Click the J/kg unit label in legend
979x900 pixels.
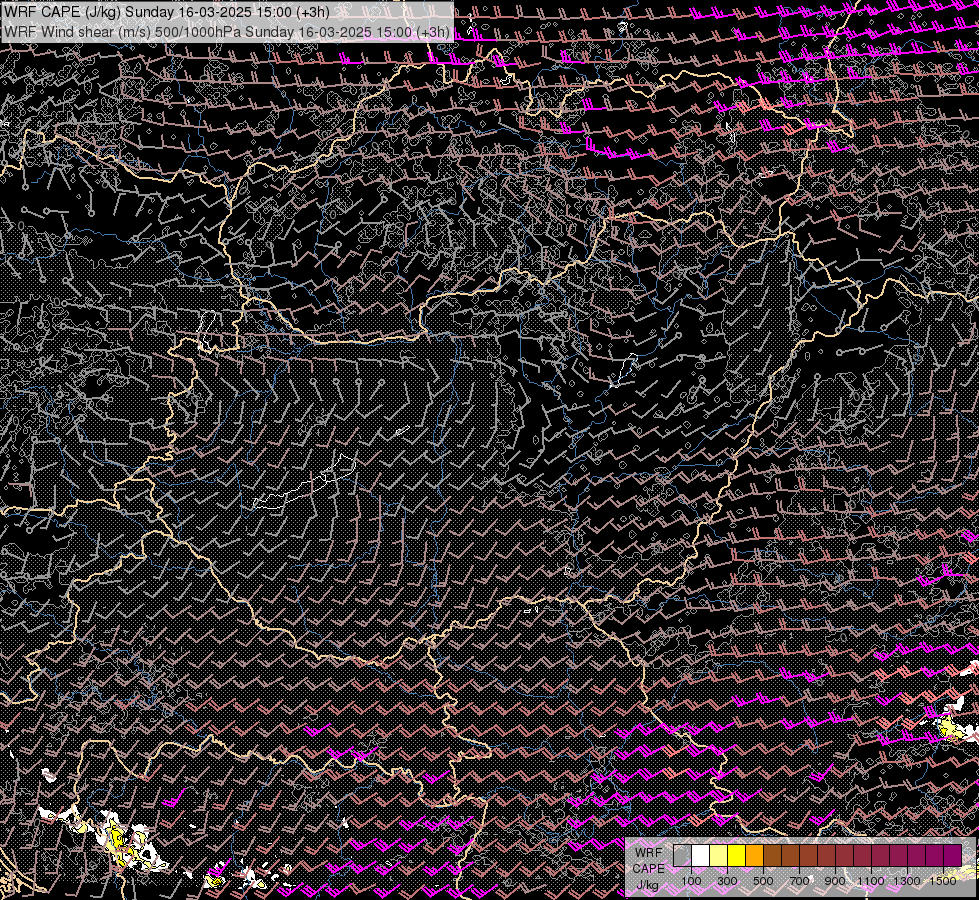(647, 885)
